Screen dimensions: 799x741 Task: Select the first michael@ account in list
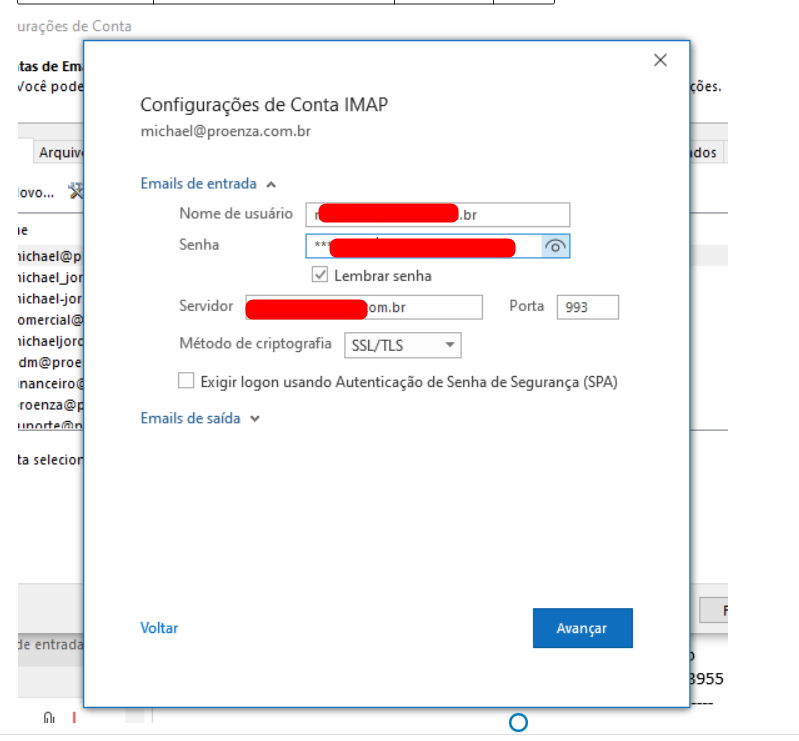click(50, 256)
